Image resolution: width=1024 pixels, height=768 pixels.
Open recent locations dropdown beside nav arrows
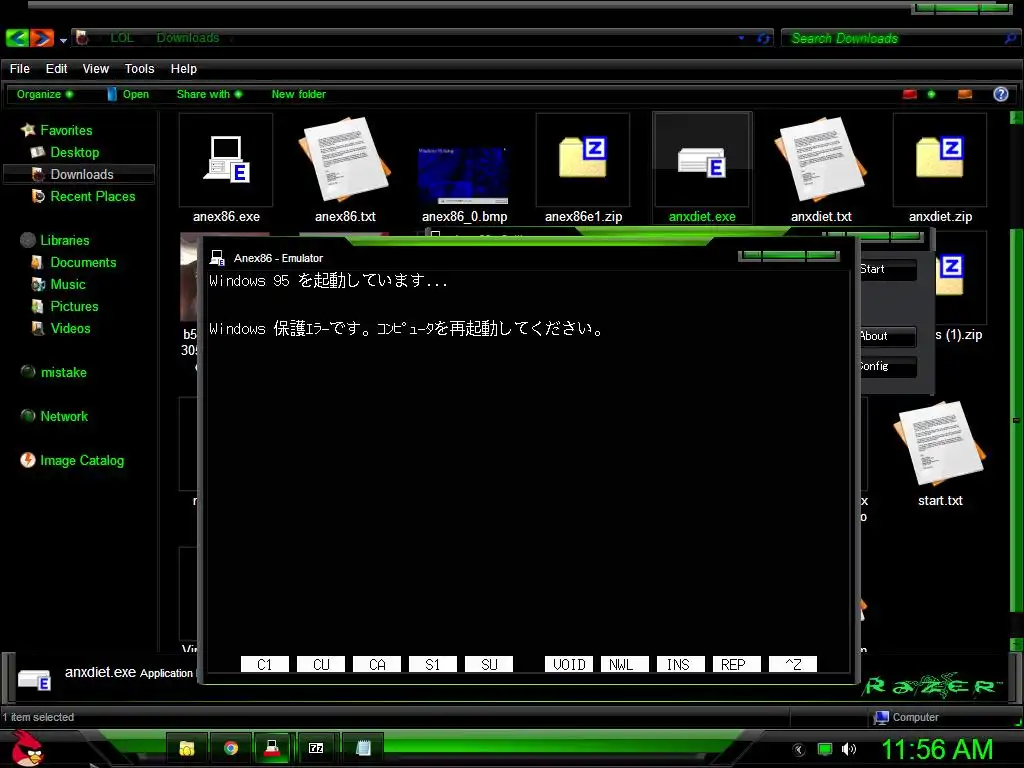63,40
